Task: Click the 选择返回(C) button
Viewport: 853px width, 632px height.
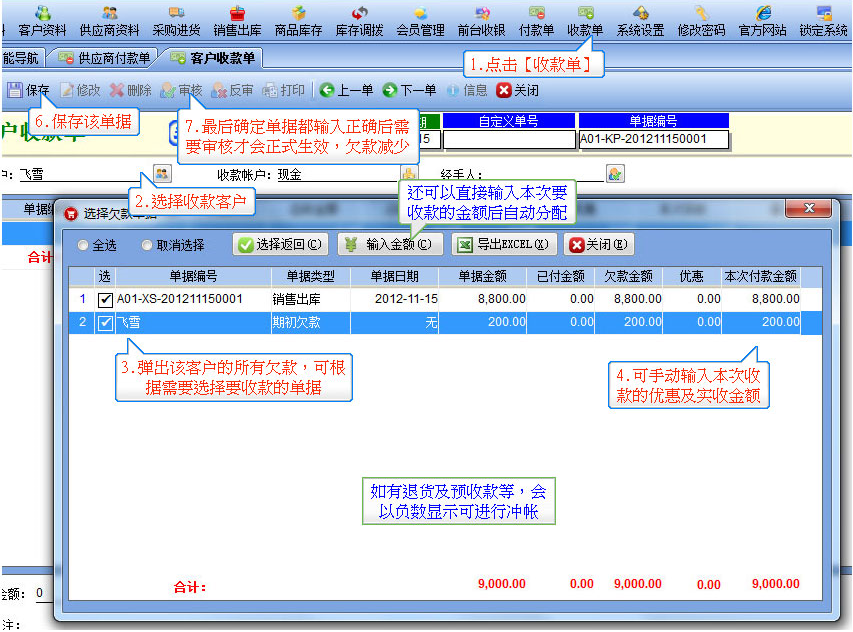Action: coord(281,244)
